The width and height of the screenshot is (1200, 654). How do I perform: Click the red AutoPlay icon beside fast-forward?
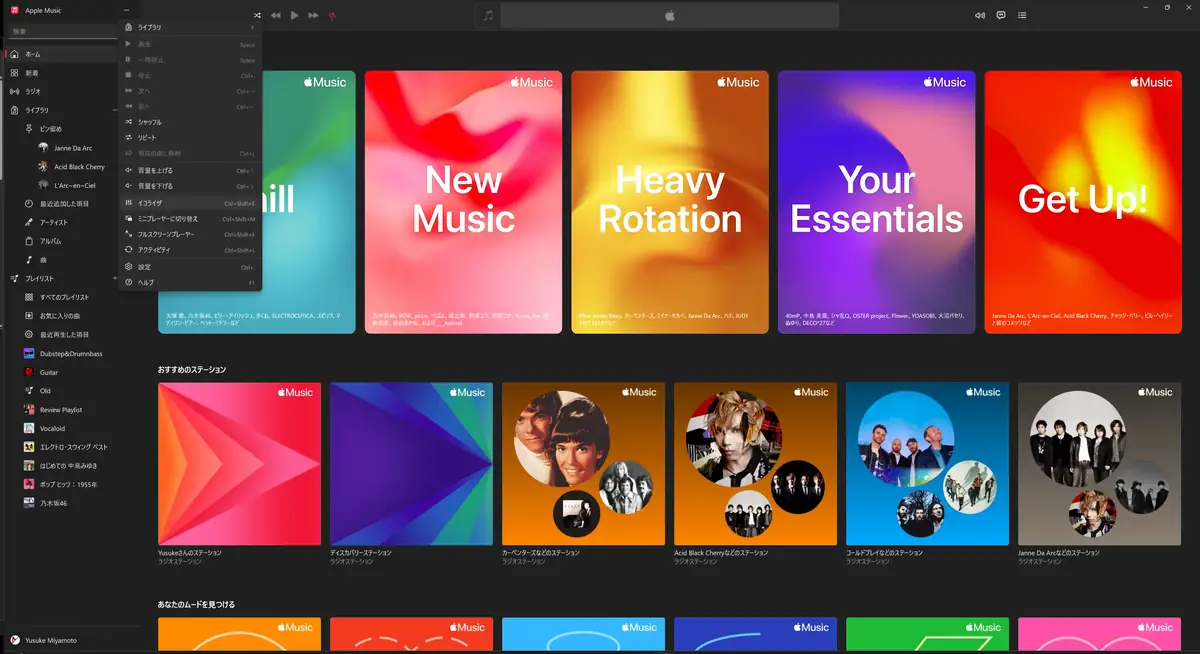332,16
